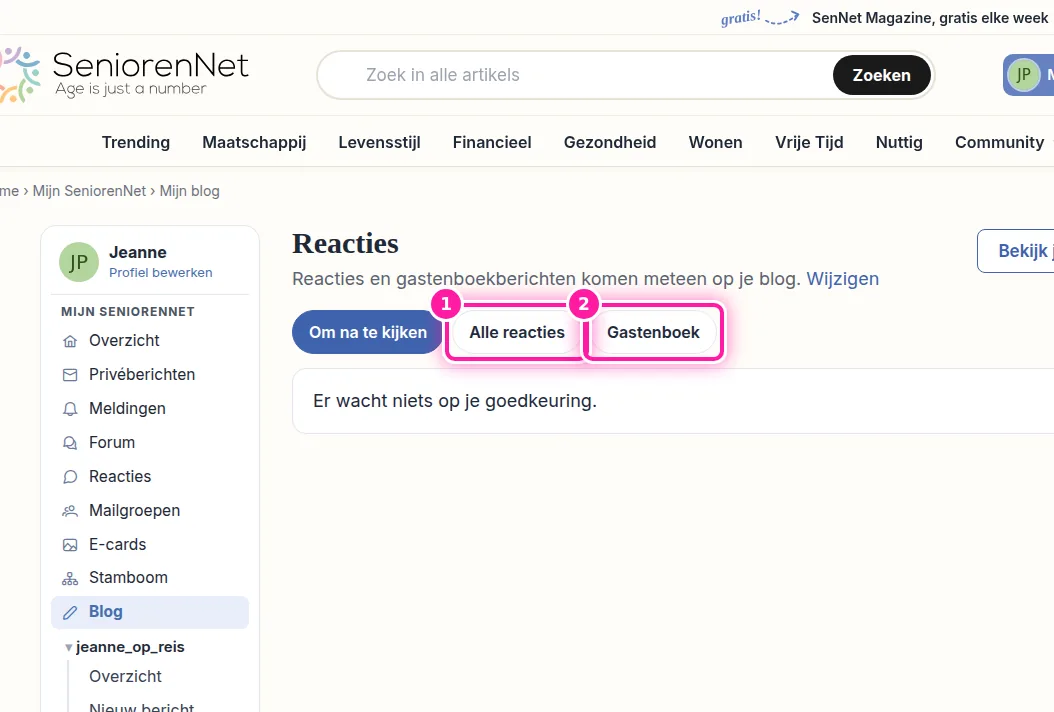
Task: Click the Wijzigen link
Action: click(x=842, y=278)
